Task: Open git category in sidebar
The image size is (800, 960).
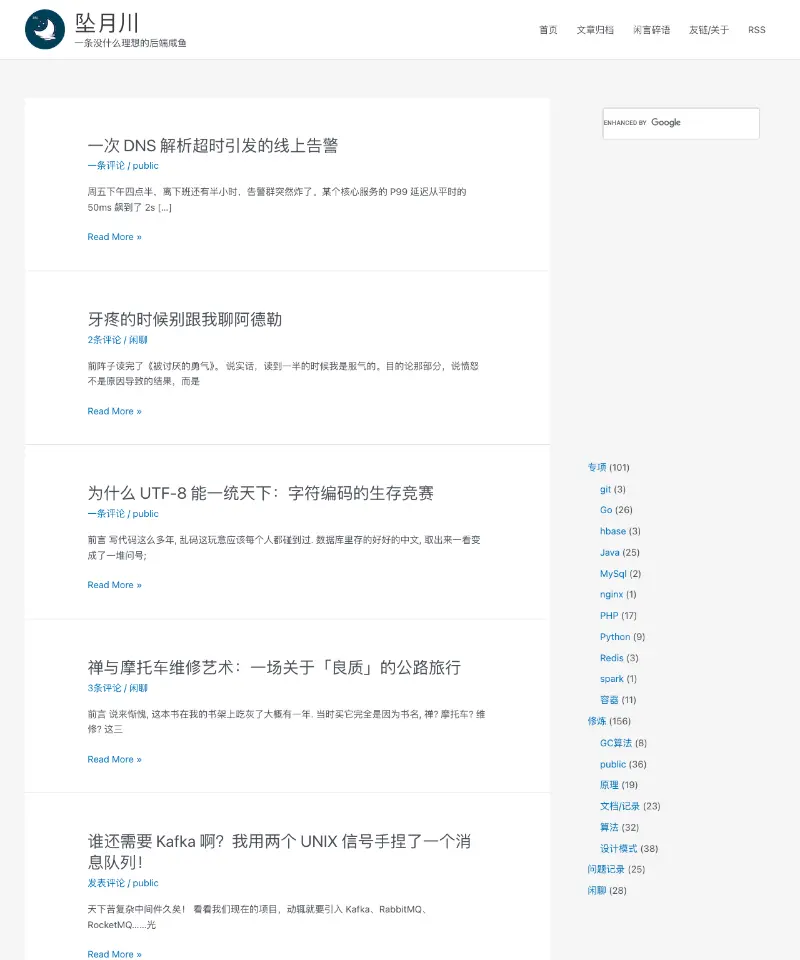Action: pos(605,489)
